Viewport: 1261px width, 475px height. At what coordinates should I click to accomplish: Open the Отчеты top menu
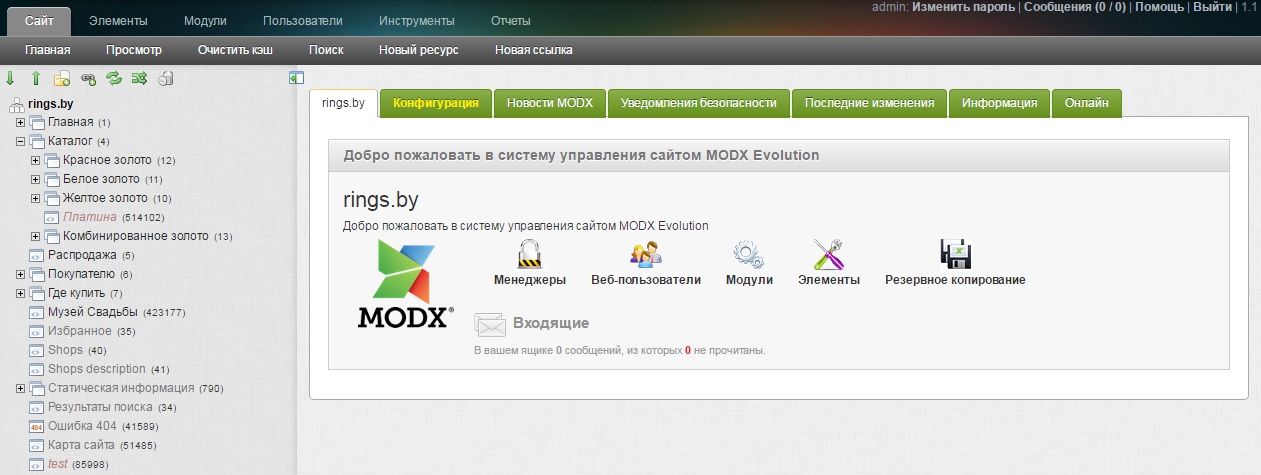[x=511, y=20]
